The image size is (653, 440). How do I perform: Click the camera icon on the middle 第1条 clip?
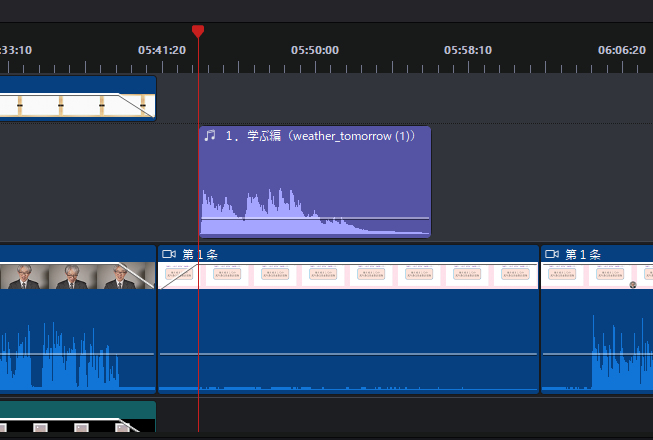[169, 255]
